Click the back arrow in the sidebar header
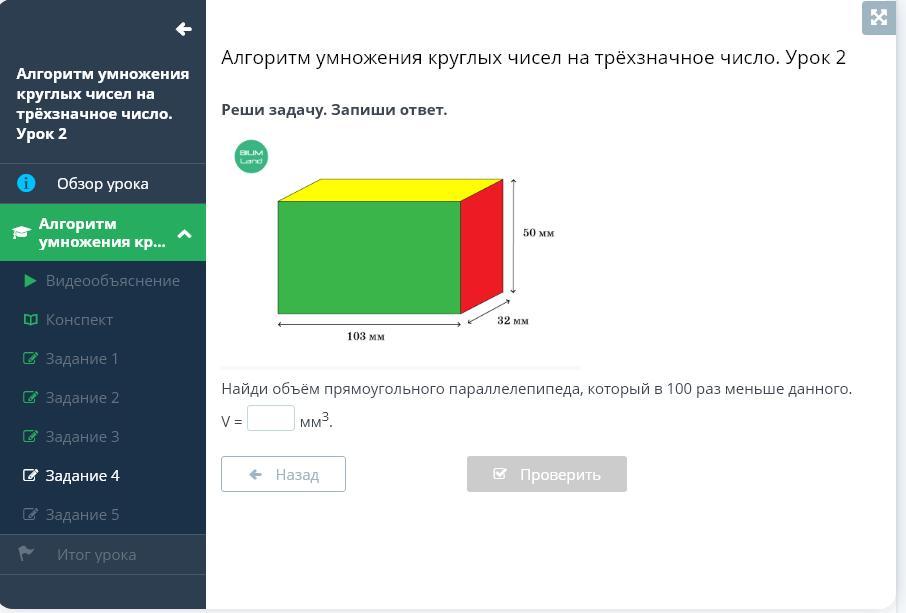Screen dimensions: 906x613 [184, 29]
